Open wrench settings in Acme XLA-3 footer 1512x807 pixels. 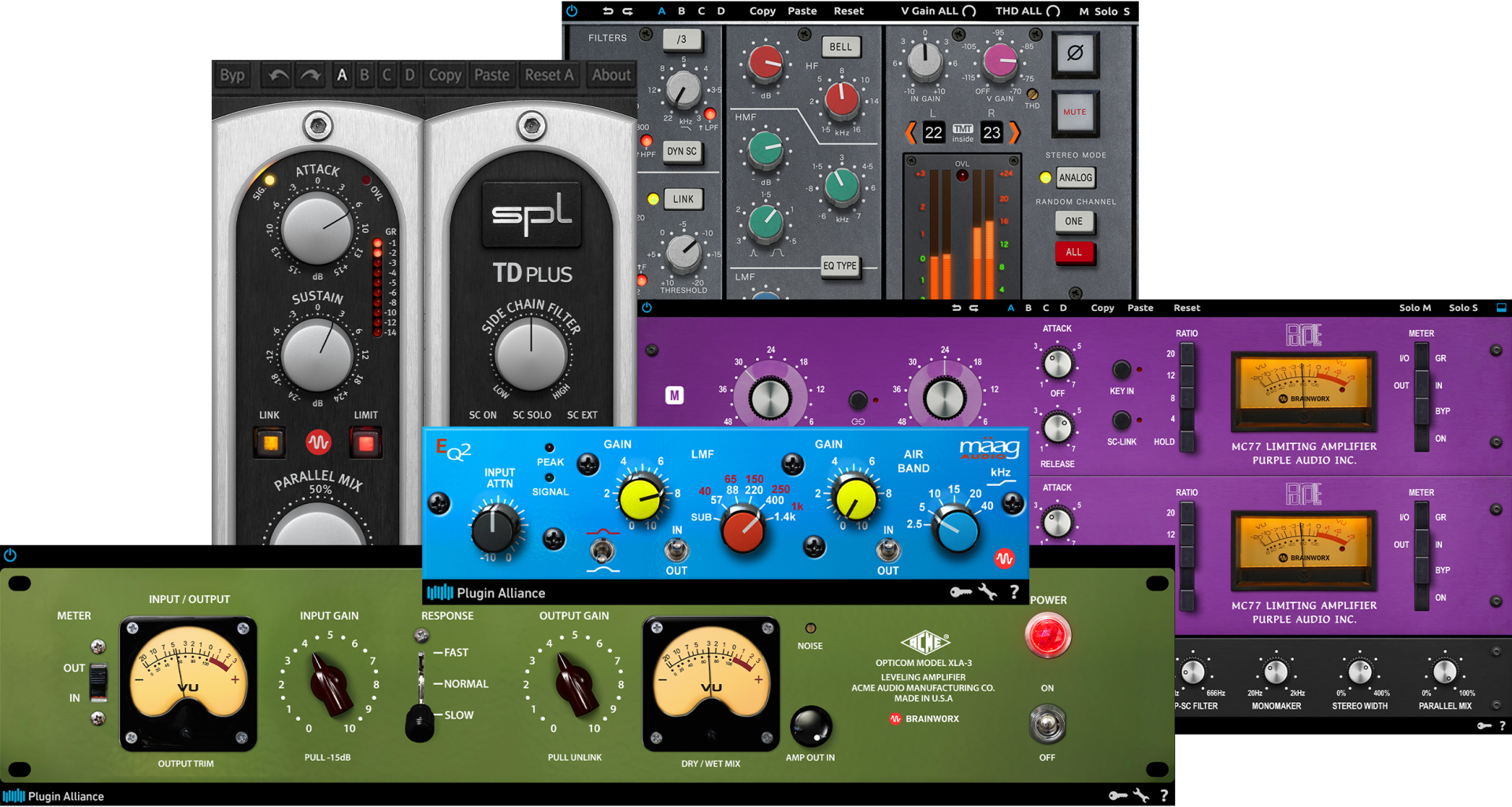1141,796
